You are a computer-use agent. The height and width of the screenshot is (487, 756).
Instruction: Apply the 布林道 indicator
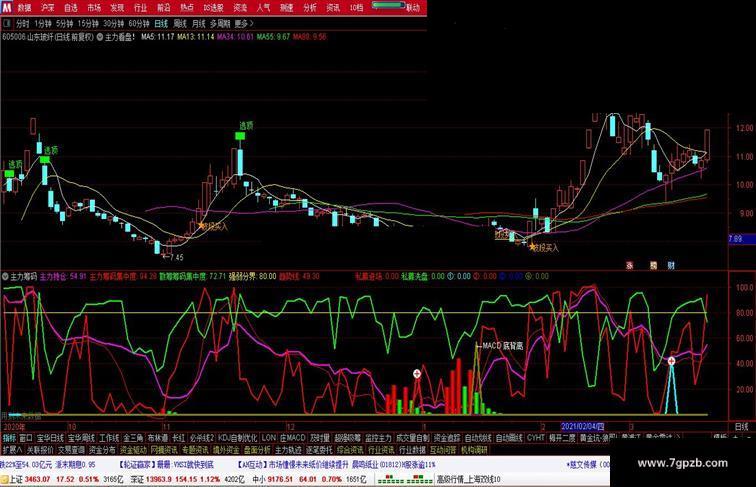click(x=157, y=438)
